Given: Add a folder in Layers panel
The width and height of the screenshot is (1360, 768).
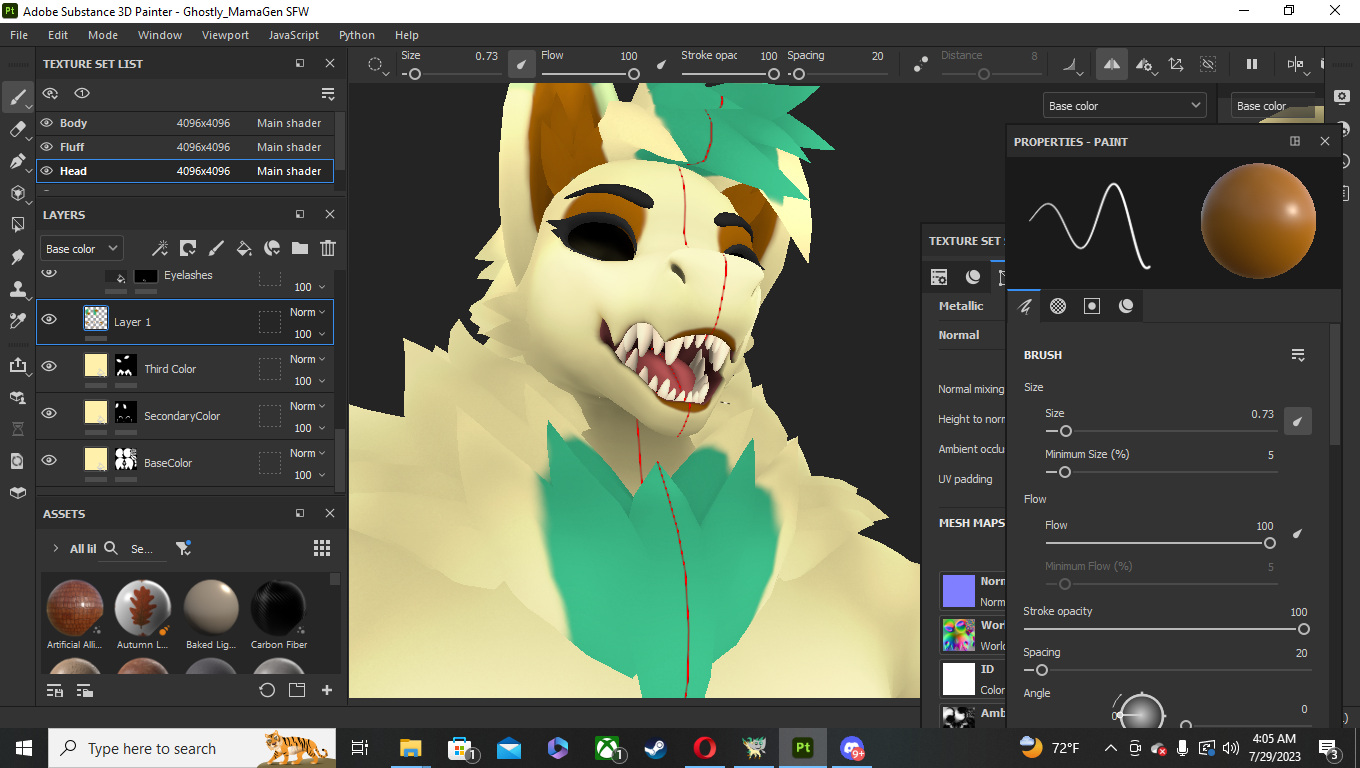Looking at the screenshot, I should pos(300,248).
